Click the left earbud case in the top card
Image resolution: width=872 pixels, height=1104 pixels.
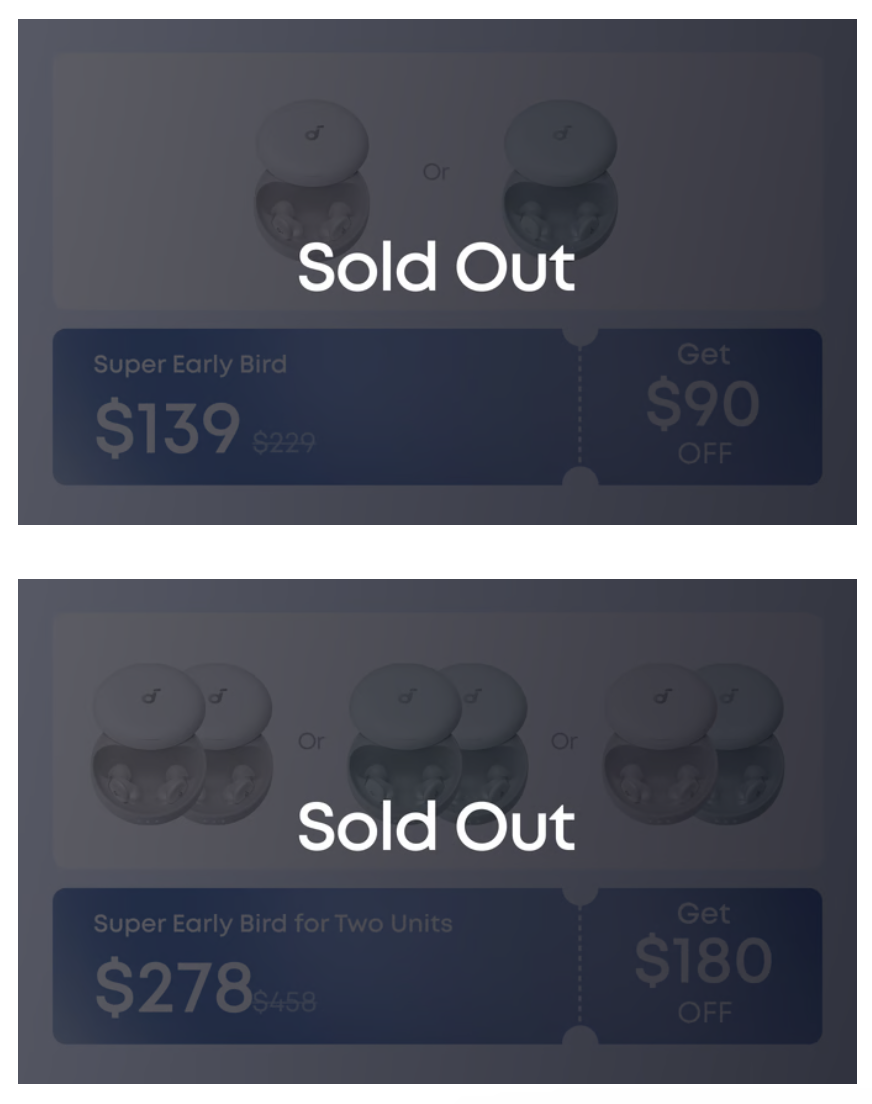[311, 182]
